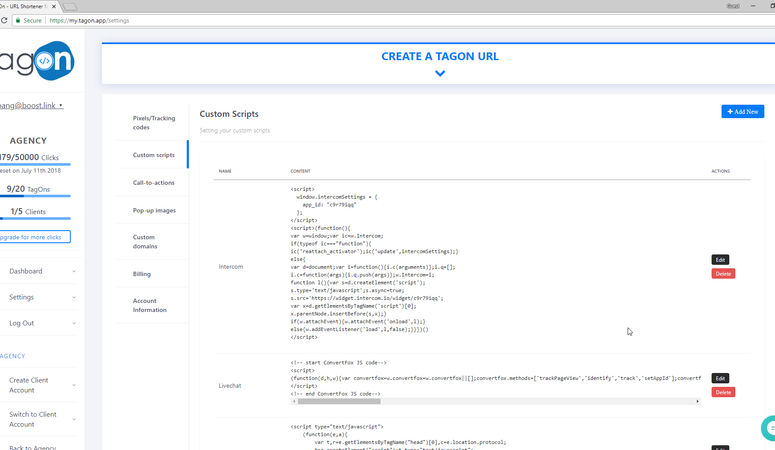This screenshot has width=775, height=450.
Task: Click the Create Client Account chevron
Action: pyautogui.click(x=74, y=385)
